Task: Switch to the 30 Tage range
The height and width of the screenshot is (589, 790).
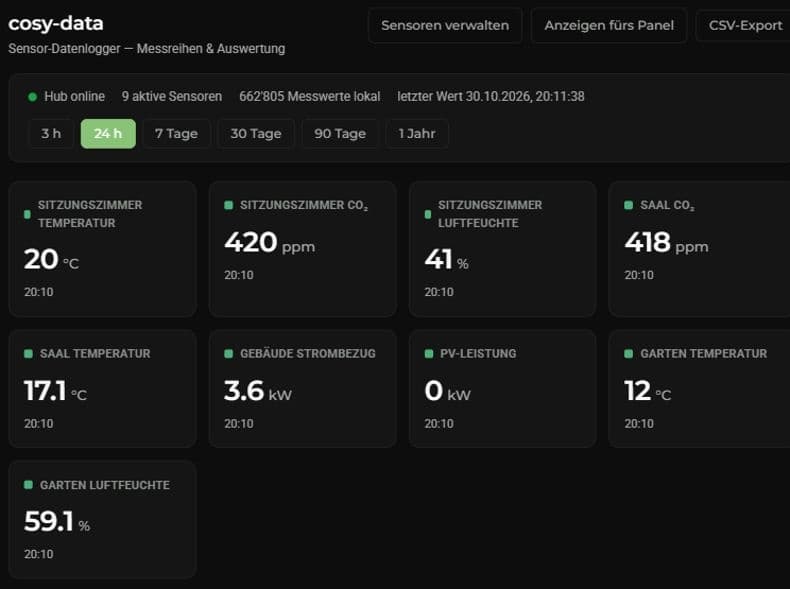Action: (256, 134)
